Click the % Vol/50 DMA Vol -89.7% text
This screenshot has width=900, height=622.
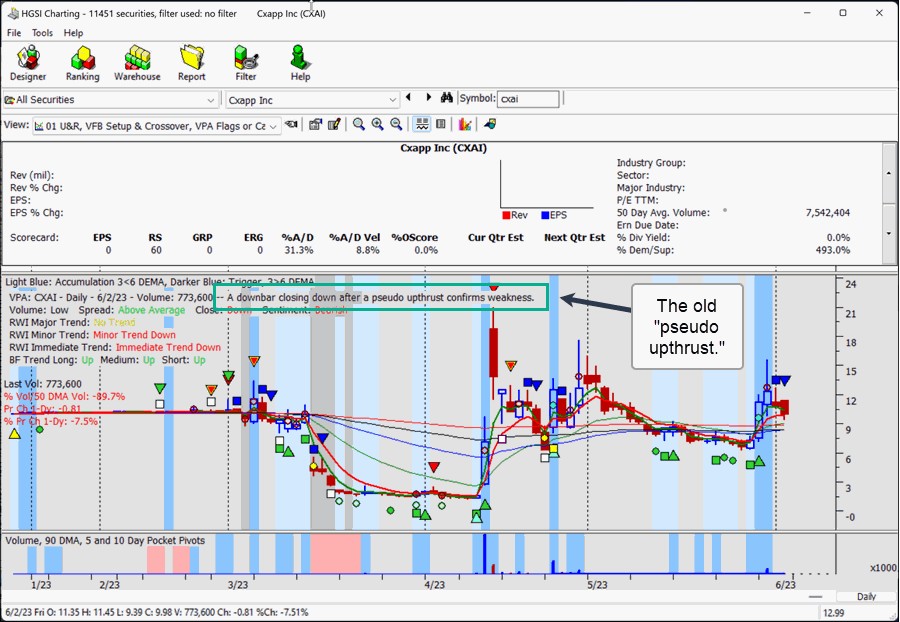click(64, 396)
